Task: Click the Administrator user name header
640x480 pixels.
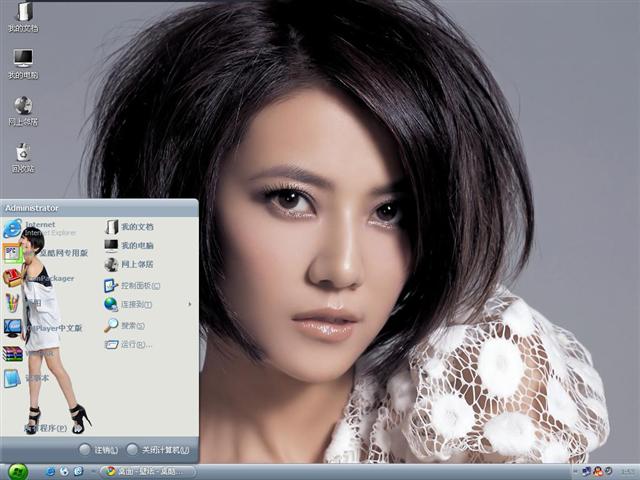Action: click(x=31, y=208)
